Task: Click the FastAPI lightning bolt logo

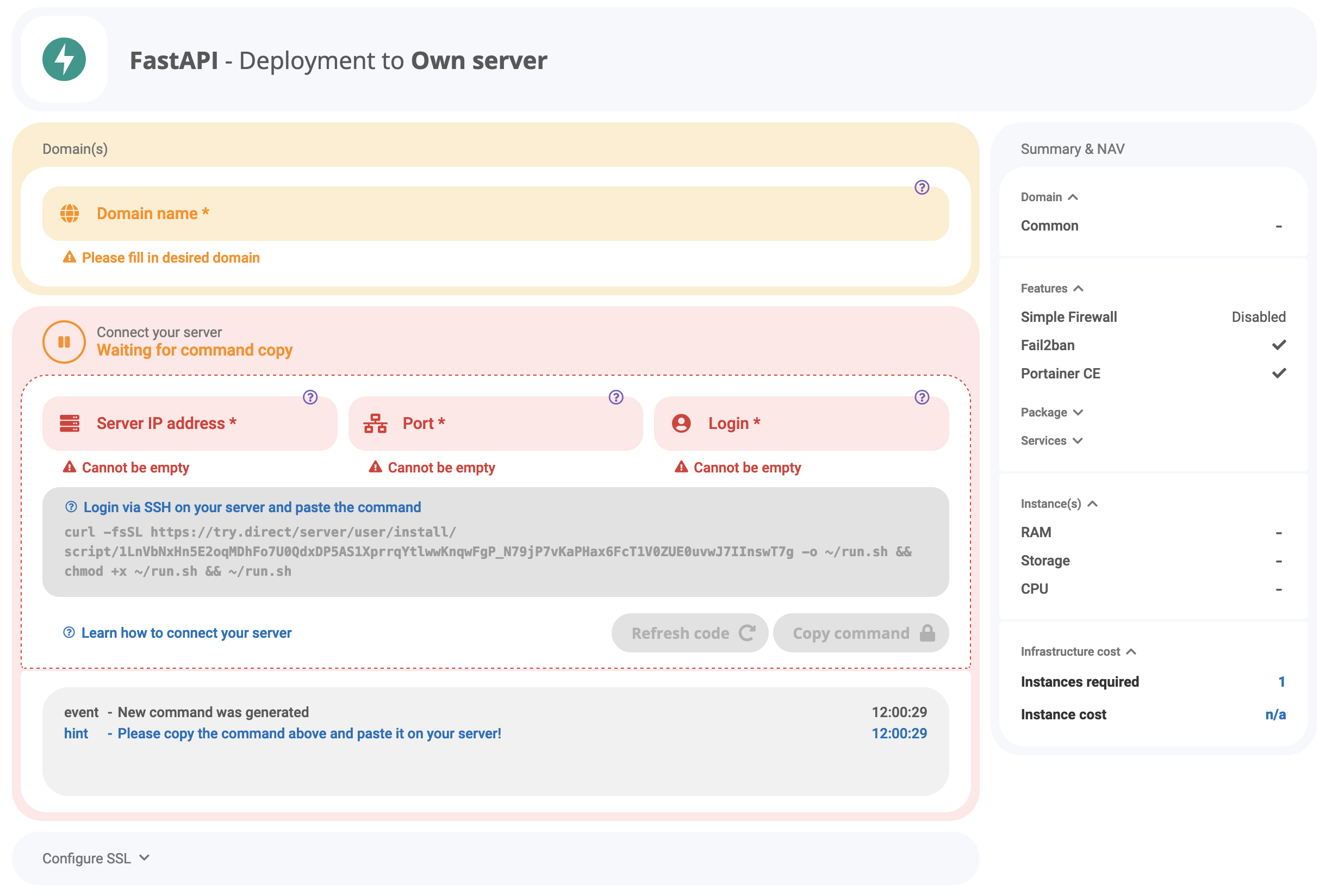Action: pyautogui.click(x=64, y=59)
